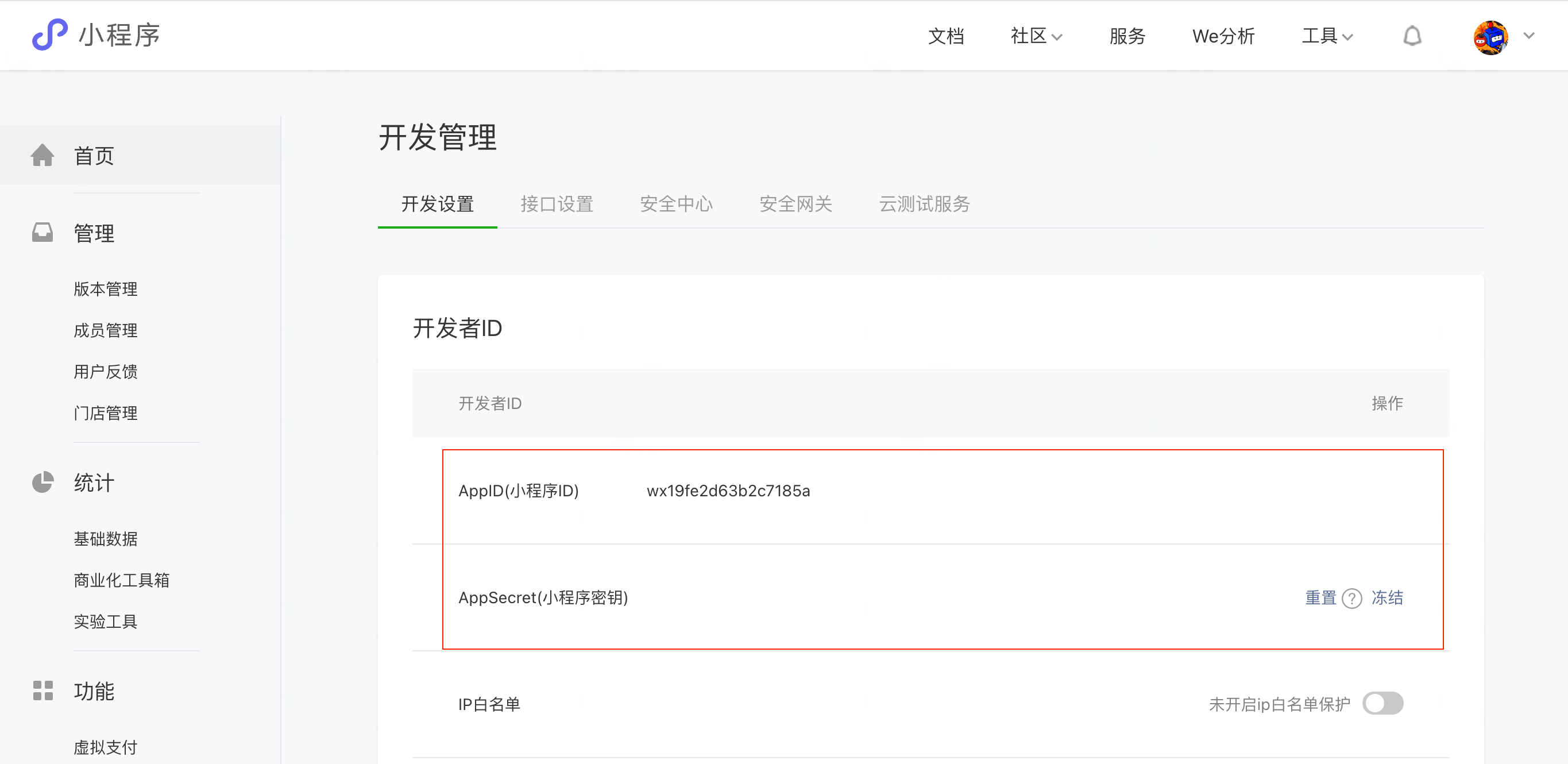Click 冻结 for AppSecret
The width and height of the screenshot is (1568, 764).
(x=1387, y=598)
